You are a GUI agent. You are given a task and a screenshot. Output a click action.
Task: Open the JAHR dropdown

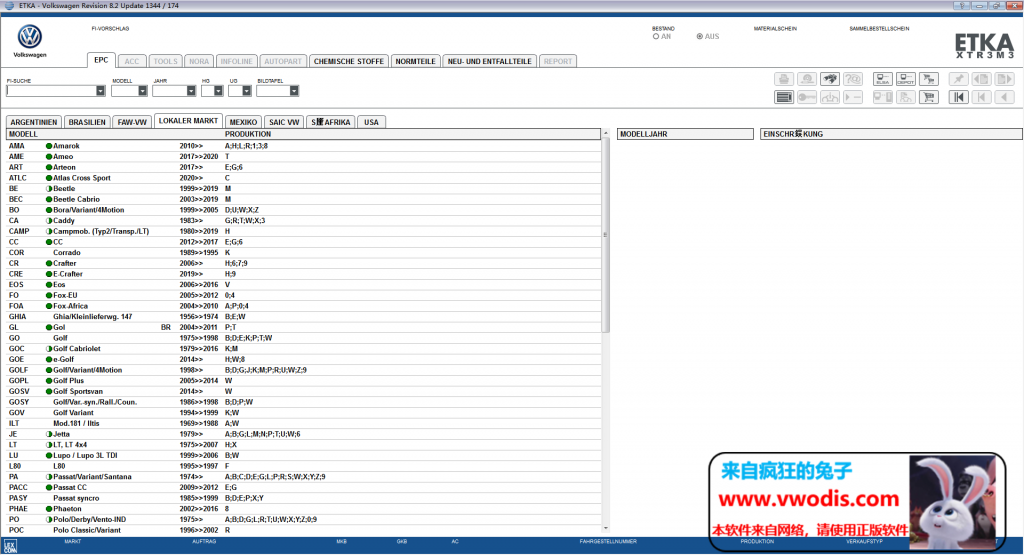tap(188, 91)
